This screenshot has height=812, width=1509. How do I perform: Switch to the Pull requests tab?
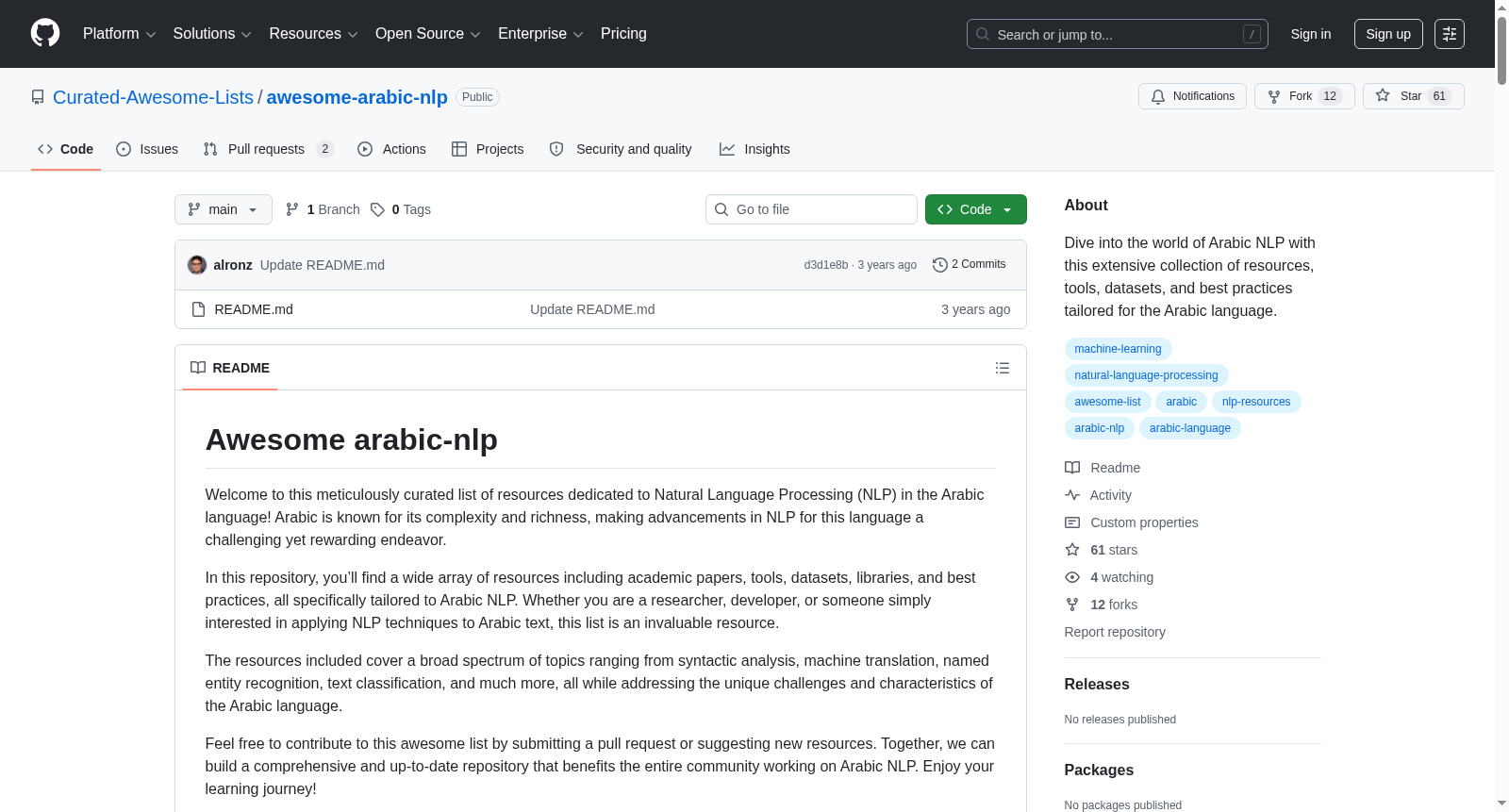pyautogui.click(x=269, y=149)
